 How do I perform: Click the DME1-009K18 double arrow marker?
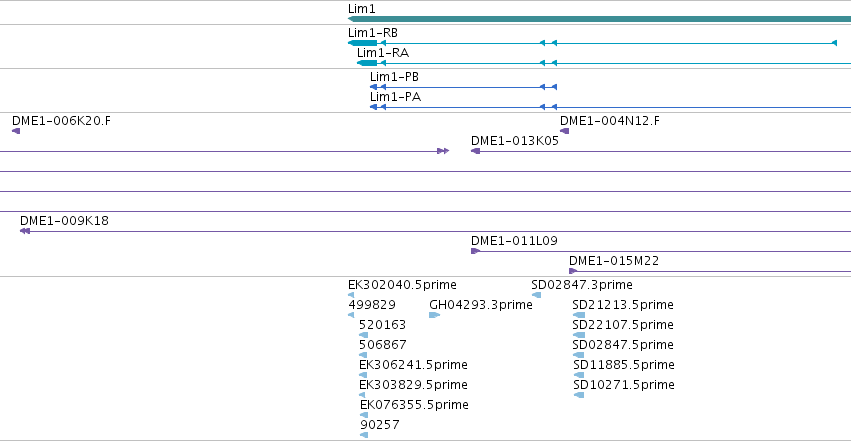pyautogui.click(x=25, y=231)
